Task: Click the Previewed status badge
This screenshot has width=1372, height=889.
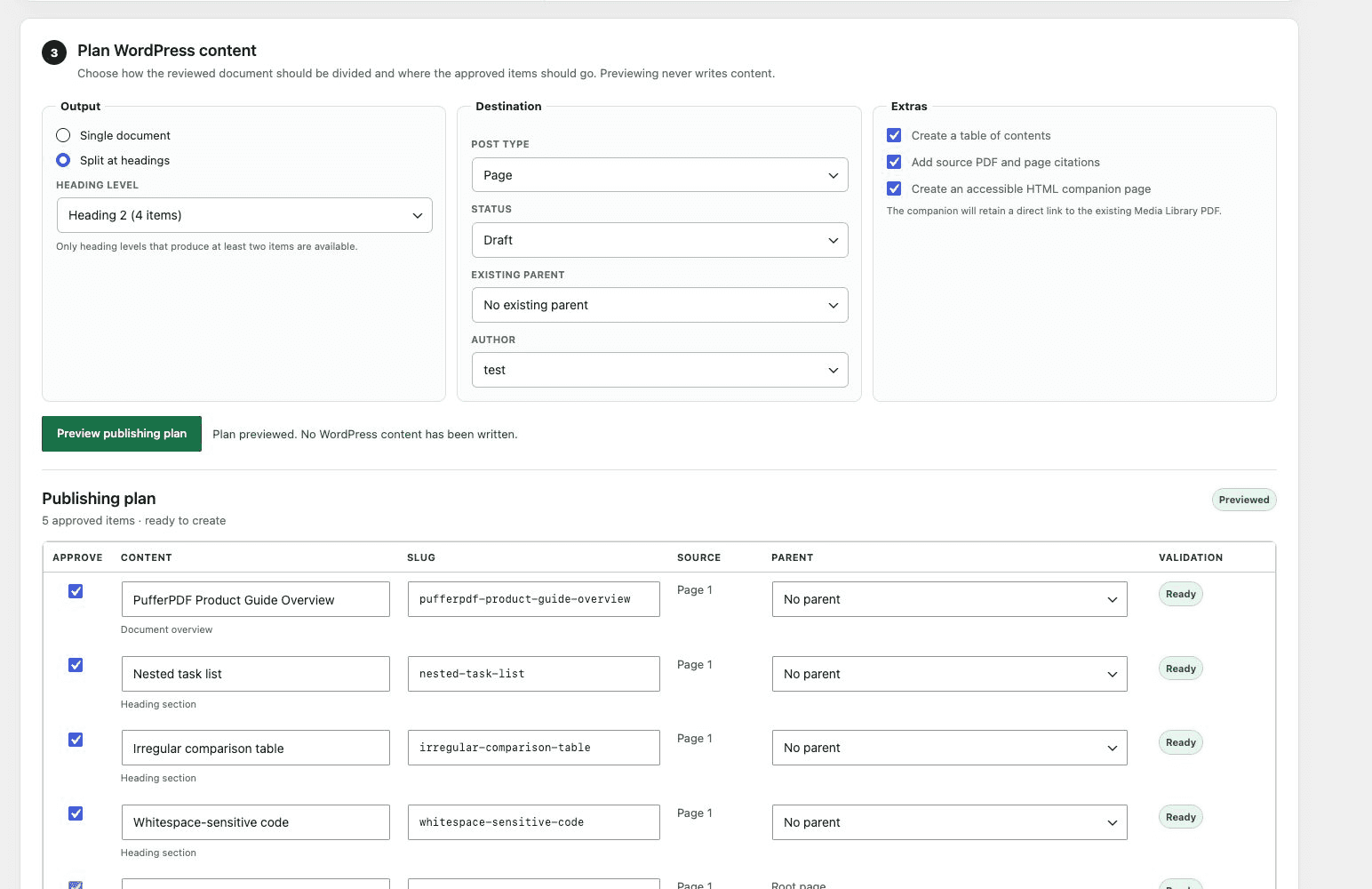Action: tap(1244, 500)
